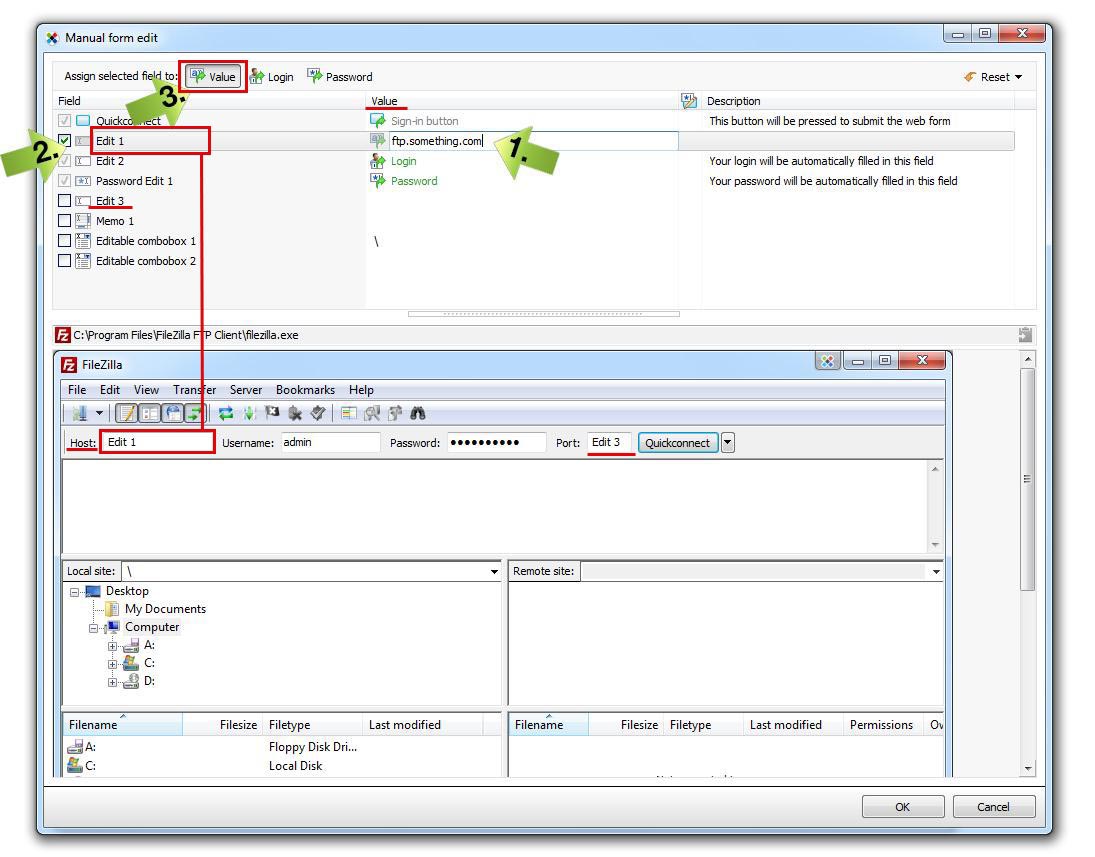Collapse the Desktop tree node
The height and width of the screenshot is (857, 1095).
pyautogui.click(x=74, y=592)
